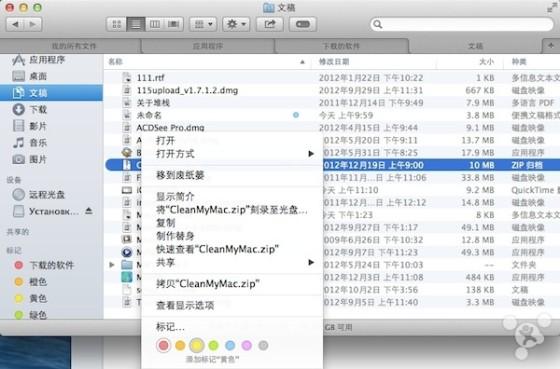Sort by the 种类 column header
This screenshot has height=369, width=560.
coord(519,62)
